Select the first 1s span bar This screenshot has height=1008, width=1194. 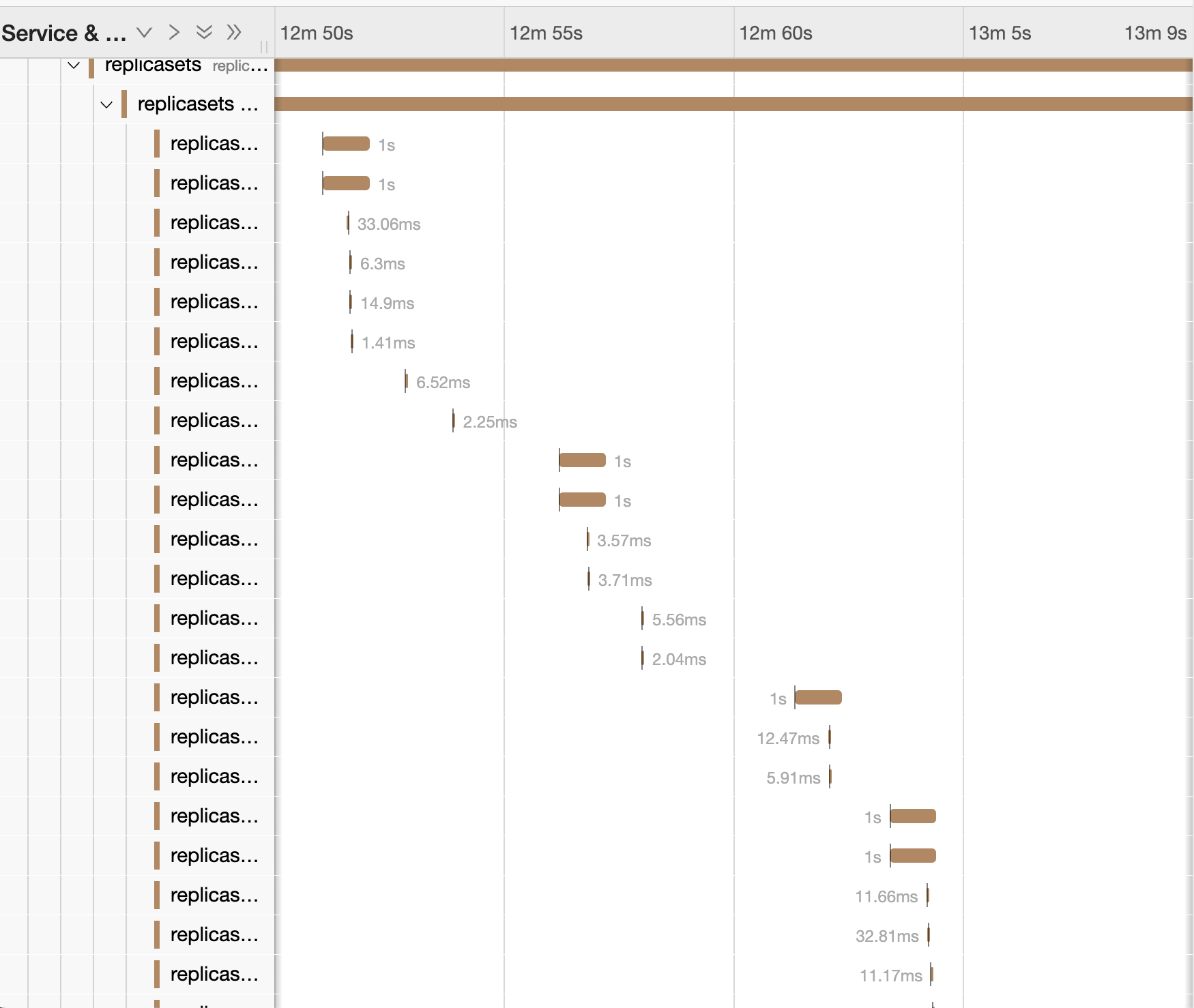pos(346,144)
